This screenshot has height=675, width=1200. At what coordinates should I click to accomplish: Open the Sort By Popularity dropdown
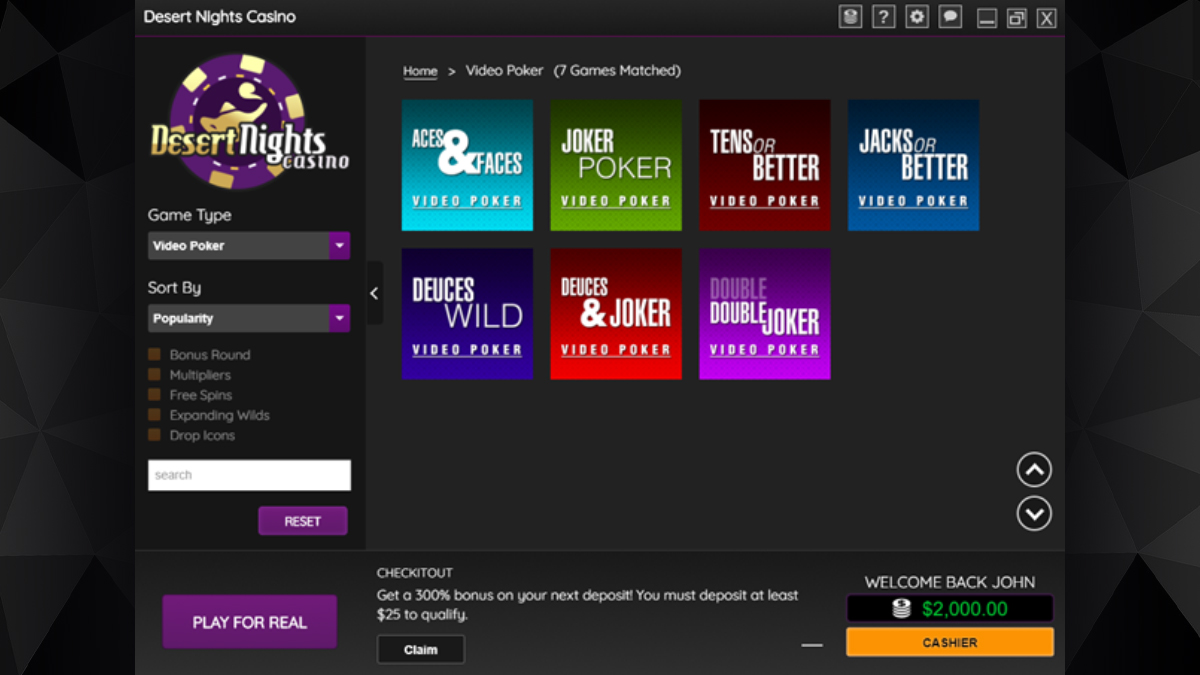pos(249,318)
